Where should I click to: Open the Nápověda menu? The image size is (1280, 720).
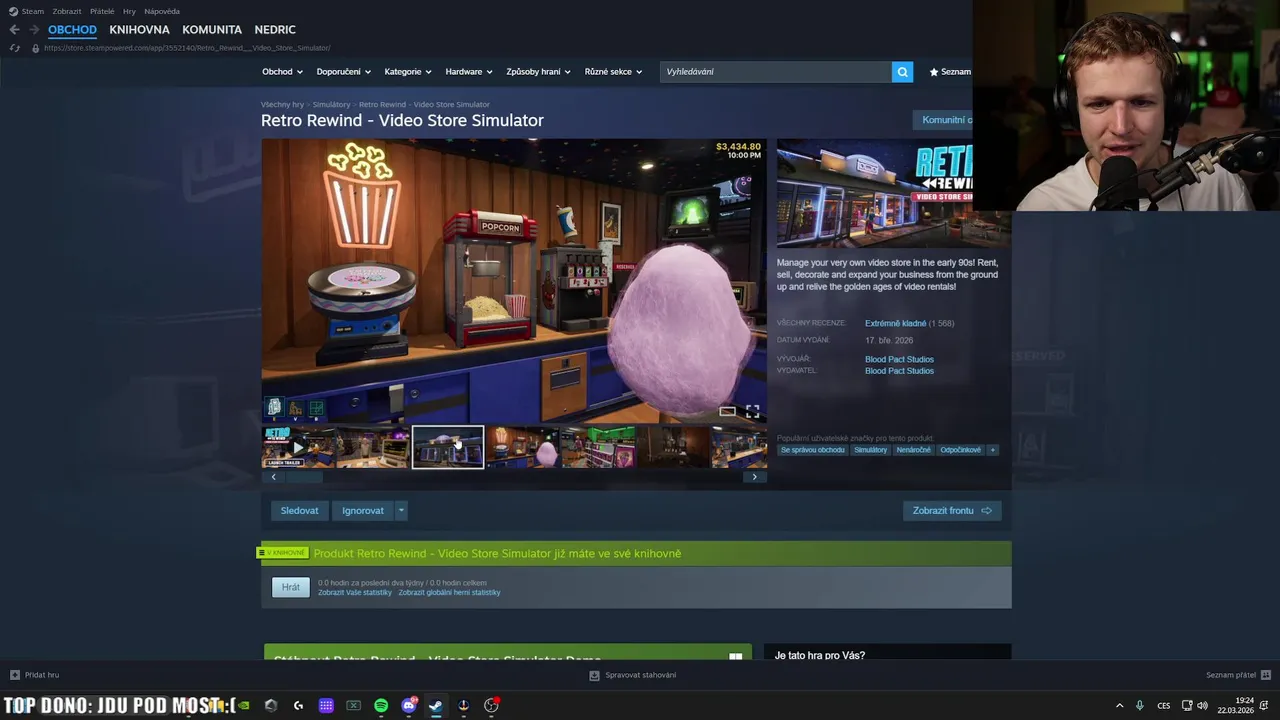pos(162,11)
